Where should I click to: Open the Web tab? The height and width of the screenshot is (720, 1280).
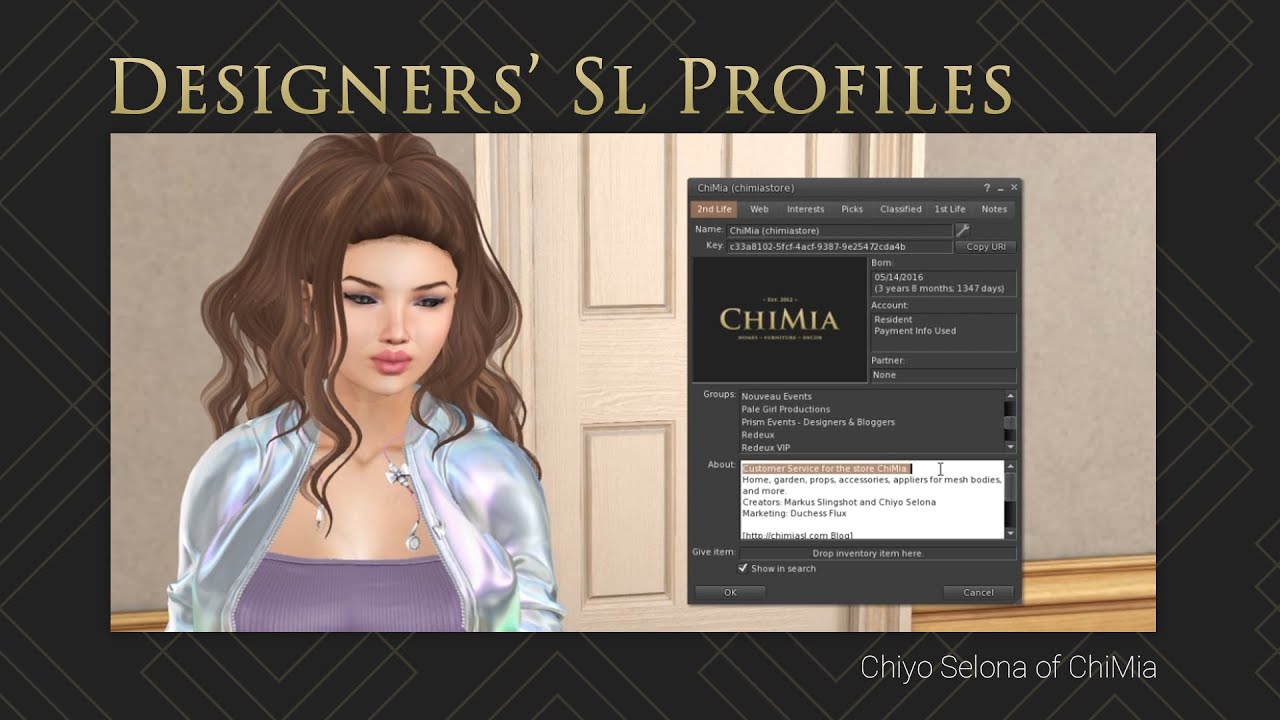759,209
